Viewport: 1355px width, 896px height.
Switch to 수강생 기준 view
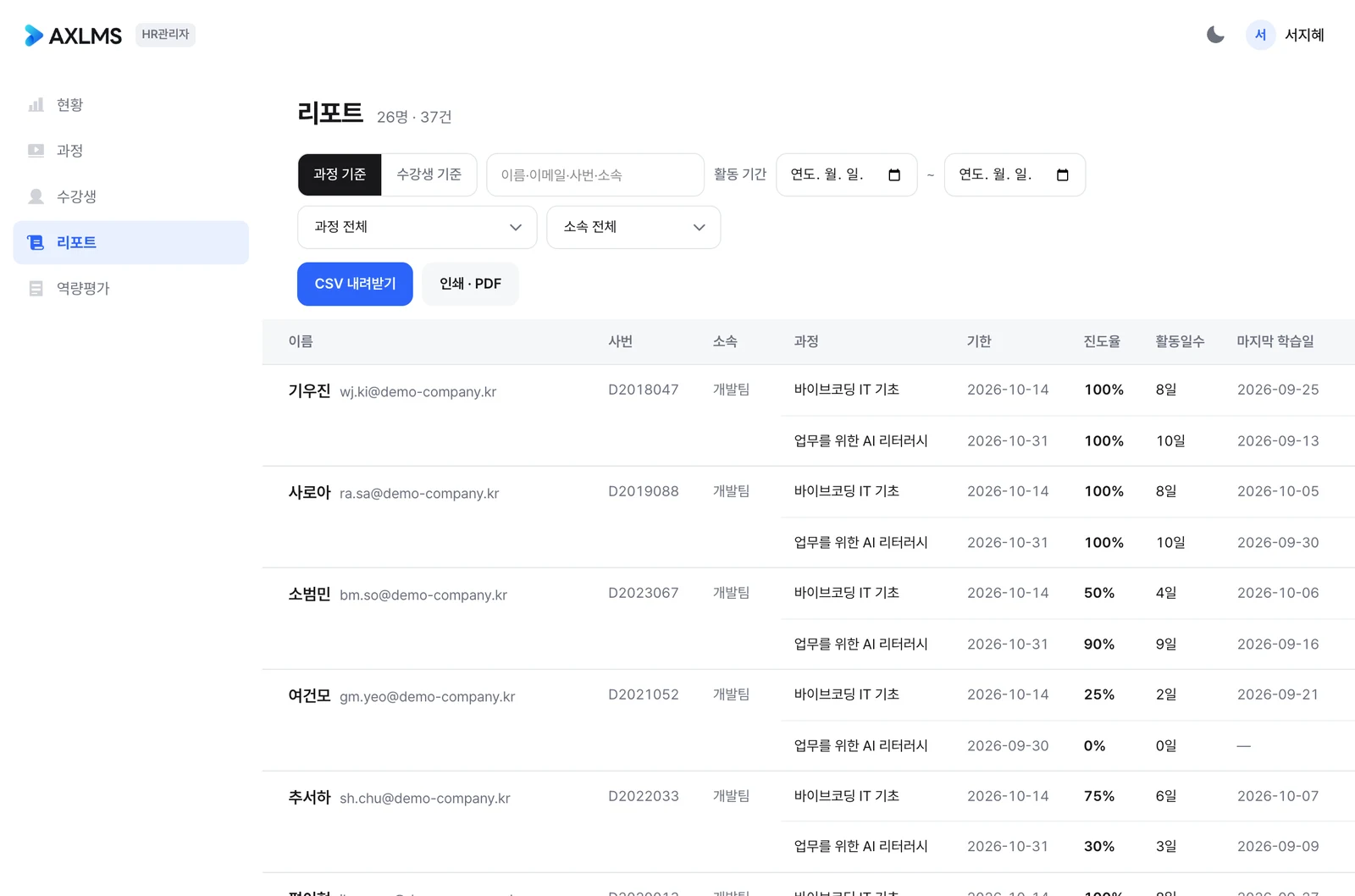point(429,174)
